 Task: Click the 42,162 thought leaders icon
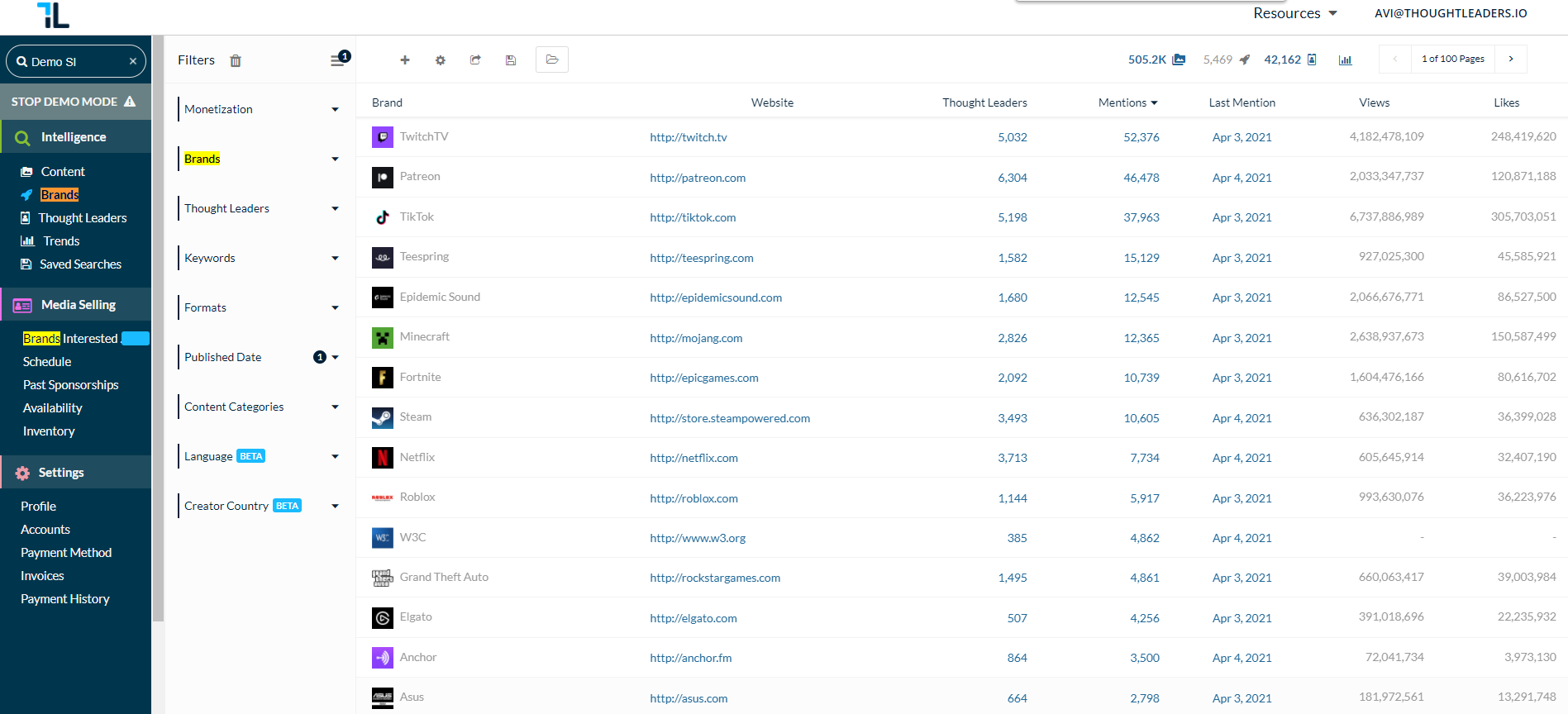[x=1312, y=59]
